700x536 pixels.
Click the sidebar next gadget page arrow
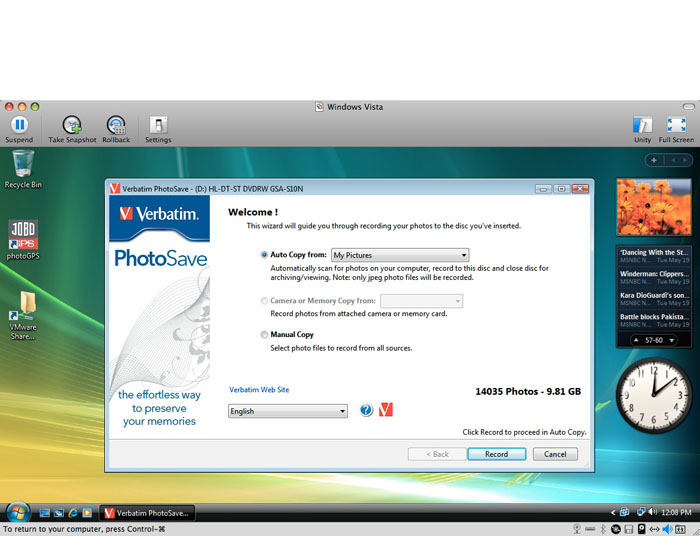click(684, 160)
